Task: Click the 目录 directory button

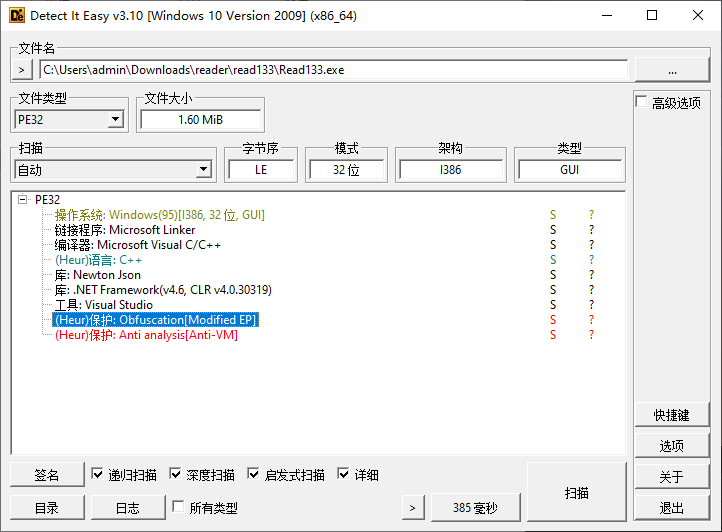Action: coord(47,508)
